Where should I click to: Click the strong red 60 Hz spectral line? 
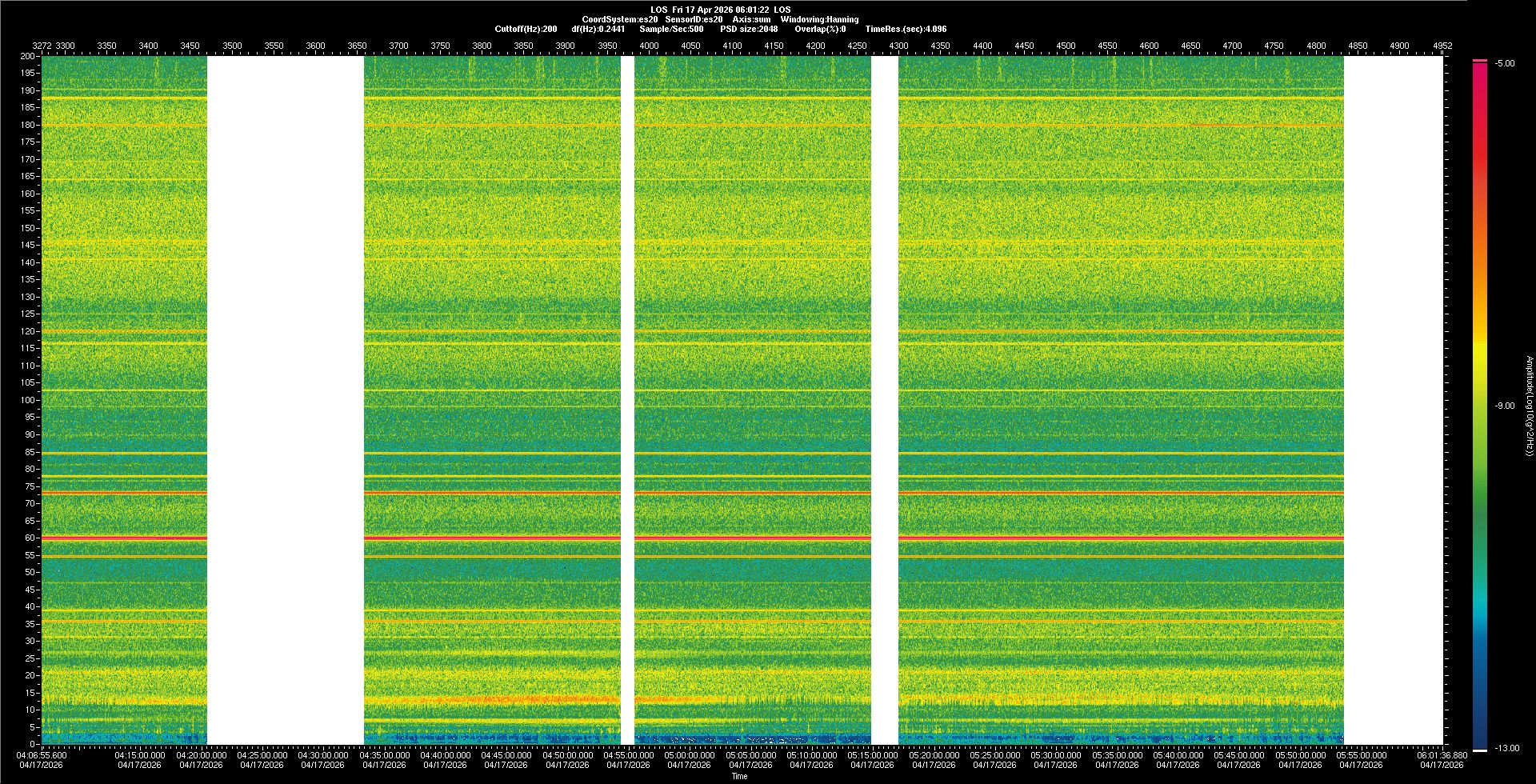pyautogui.click(x=480, y=538)
